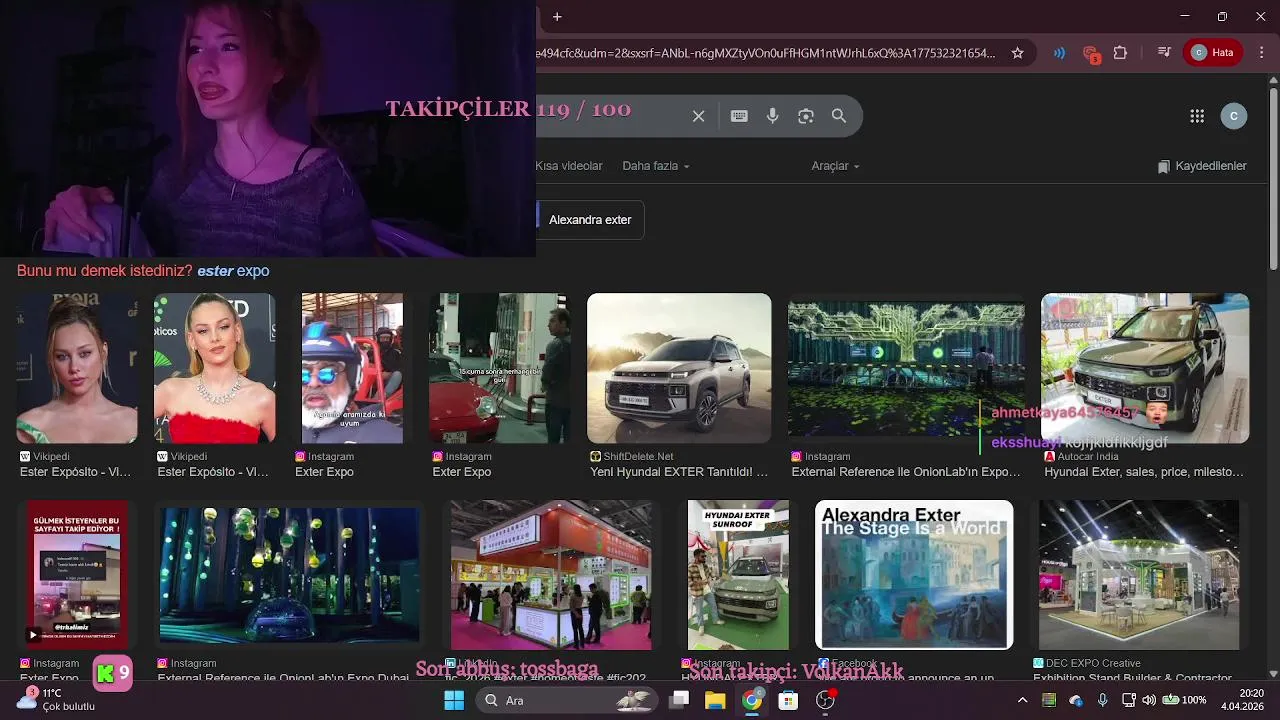Open File Explorer from the taskbar
This screenshot has width=1280, height=720.
click(715, 700)
